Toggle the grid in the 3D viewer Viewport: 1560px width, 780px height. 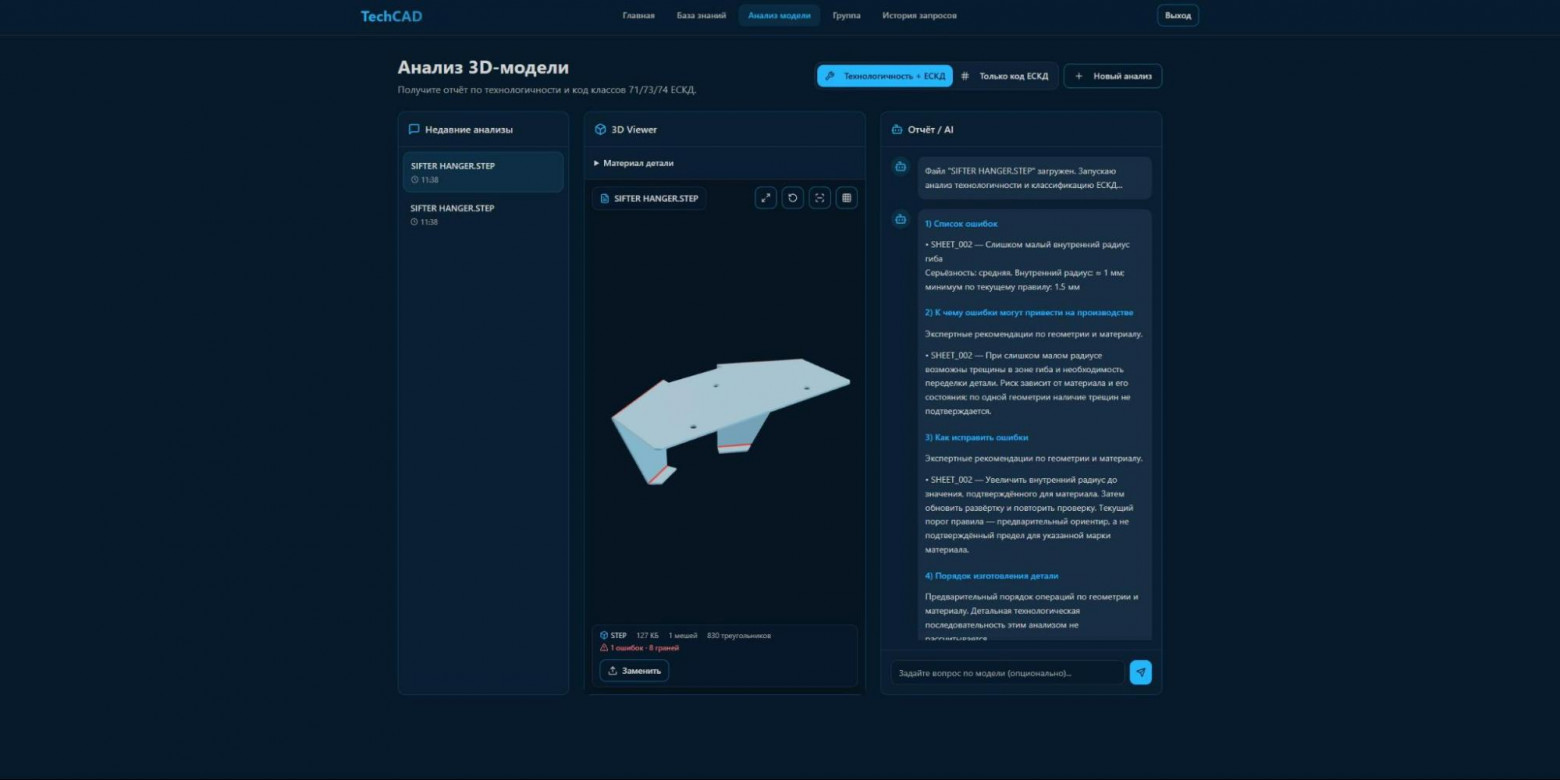tap(847, 198)
